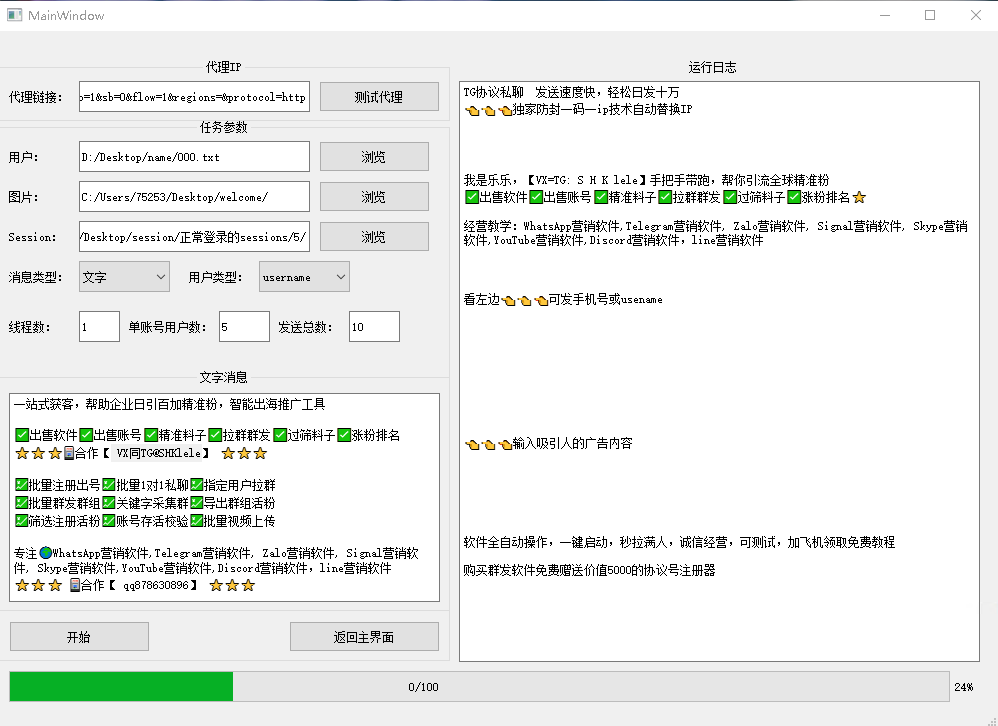
Task: Click the "运行日志" heading
Action: [712, 67]
